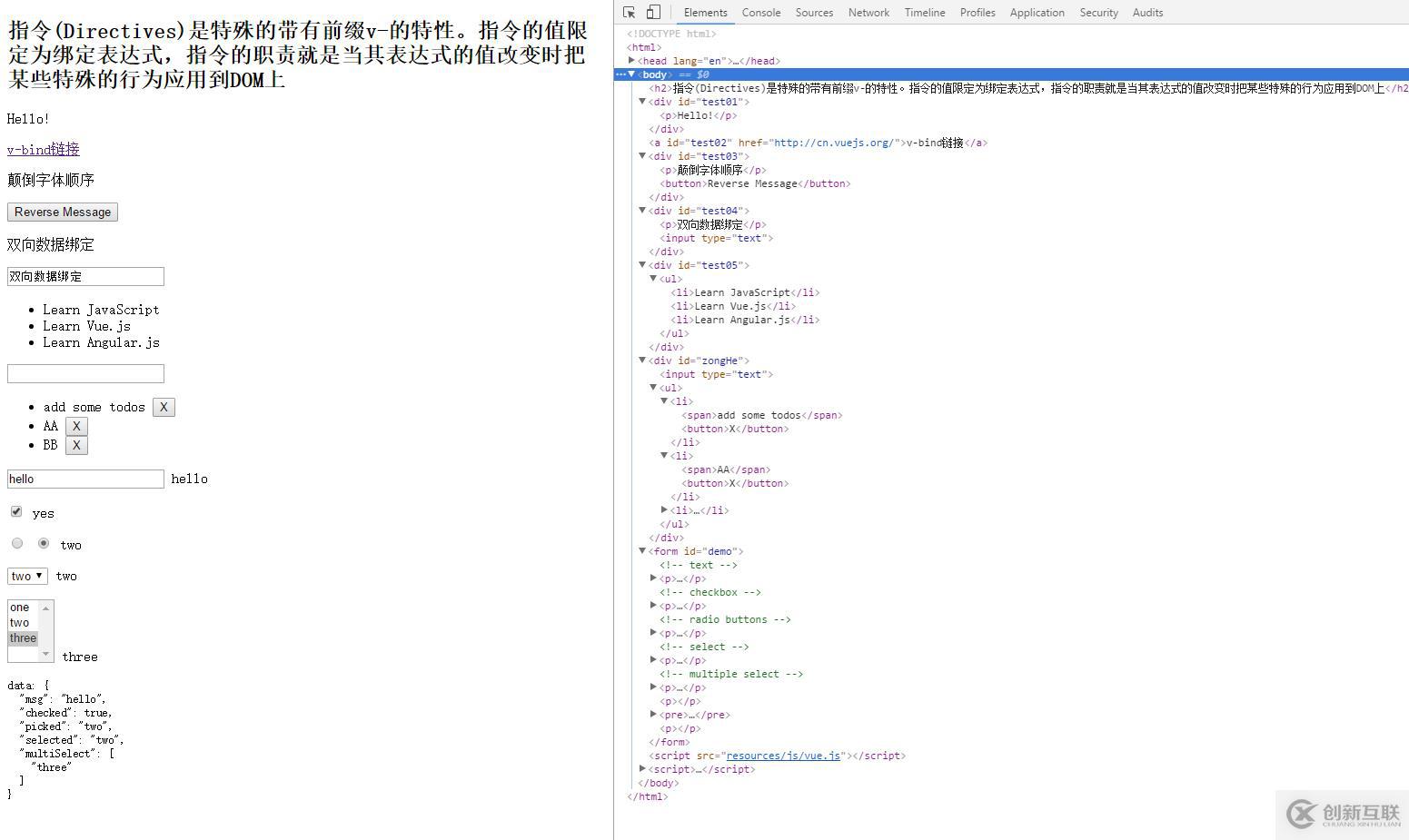
Task: Expand the p node under the checkbox comment
Action: click(653, 605)
